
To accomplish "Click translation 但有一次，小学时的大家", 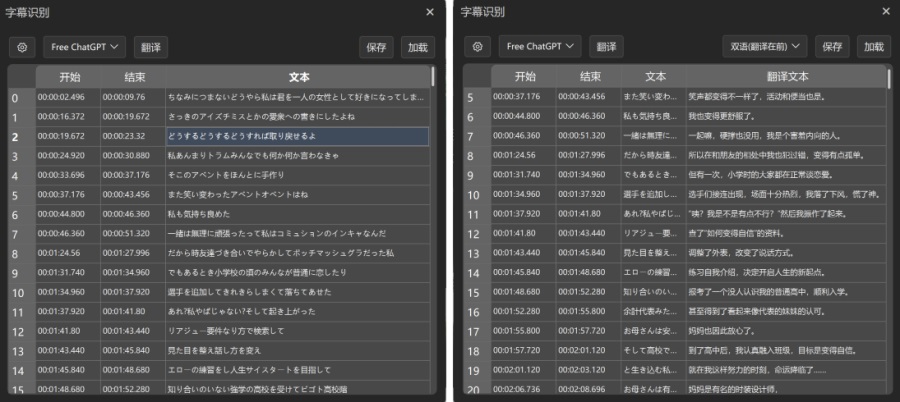I will (x=788, y=175).
